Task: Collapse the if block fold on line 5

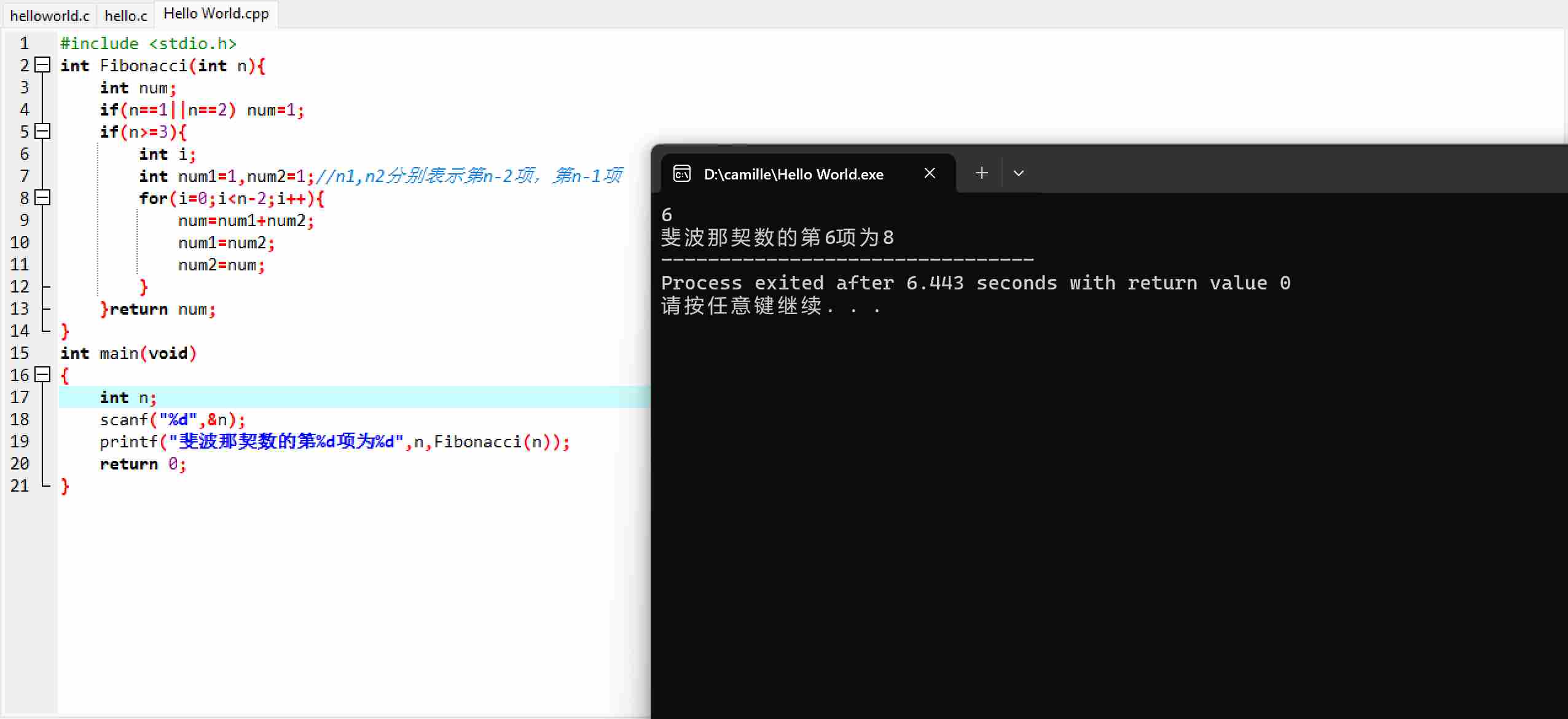Action: click(x=42, y=131)
